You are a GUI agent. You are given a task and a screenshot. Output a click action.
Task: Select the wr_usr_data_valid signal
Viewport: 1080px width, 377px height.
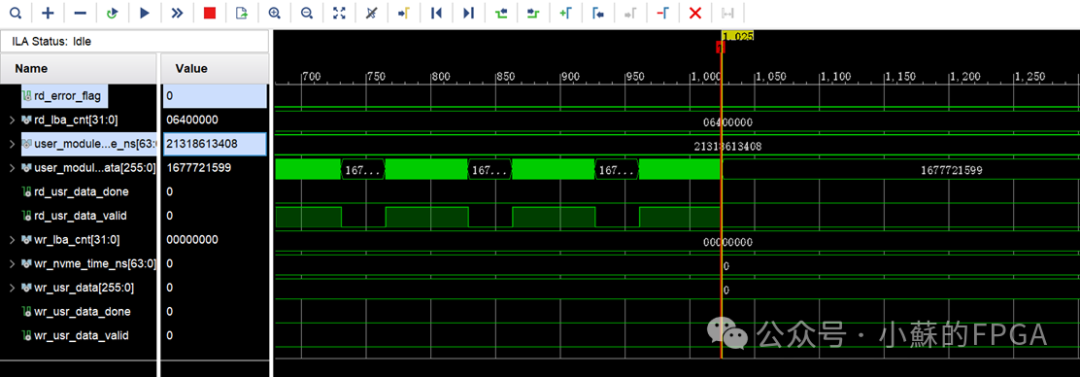tap(75, 336)
